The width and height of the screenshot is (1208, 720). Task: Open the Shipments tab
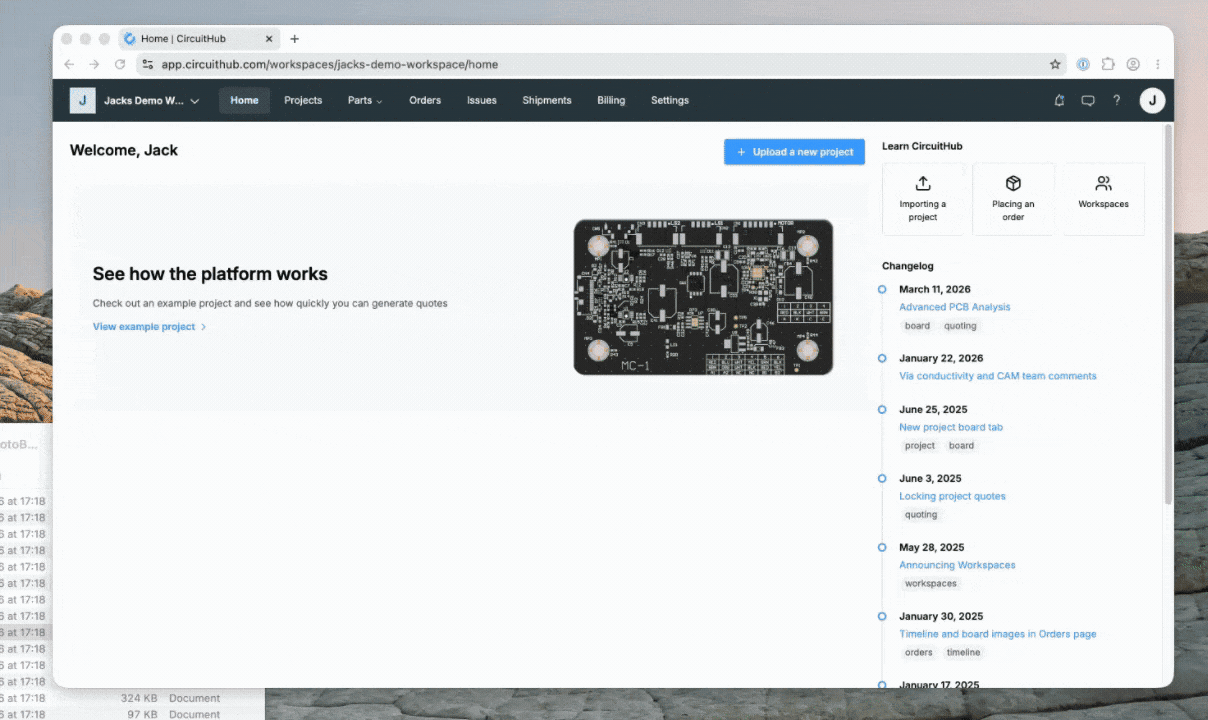point(547,100)
